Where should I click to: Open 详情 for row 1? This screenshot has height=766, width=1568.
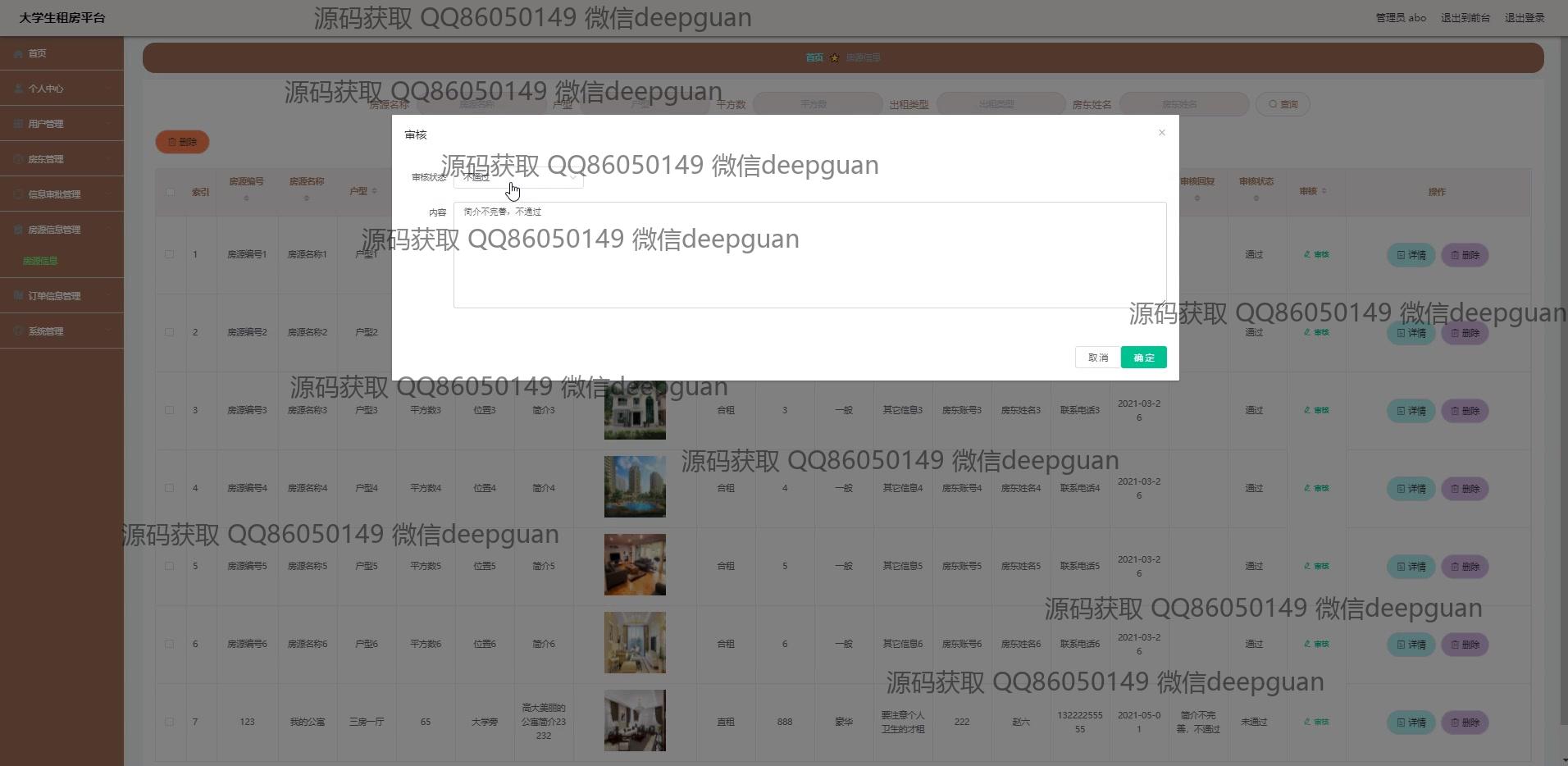coord(1411,255)
